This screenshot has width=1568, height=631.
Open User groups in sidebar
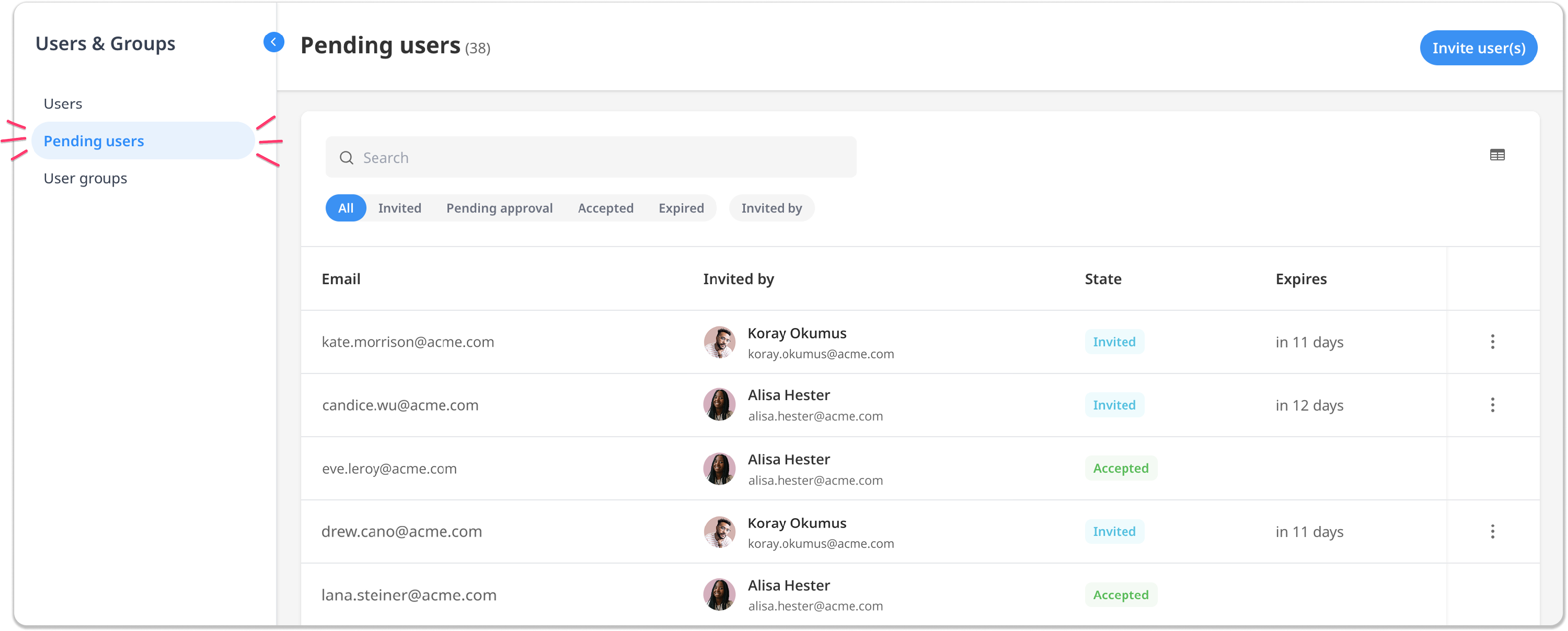click(x=85, y=179)
